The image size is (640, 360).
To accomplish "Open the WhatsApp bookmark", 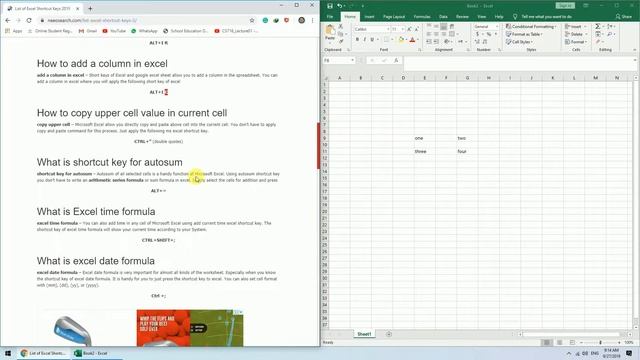I will (x=144, y=31).
